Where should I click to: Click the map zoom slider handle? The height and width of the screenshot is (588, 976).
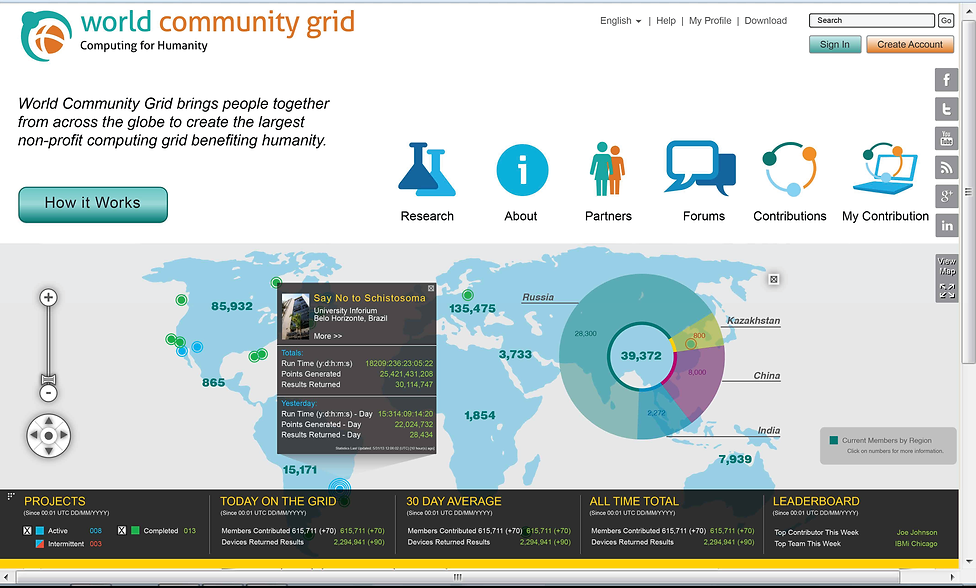tap(49, 379)
